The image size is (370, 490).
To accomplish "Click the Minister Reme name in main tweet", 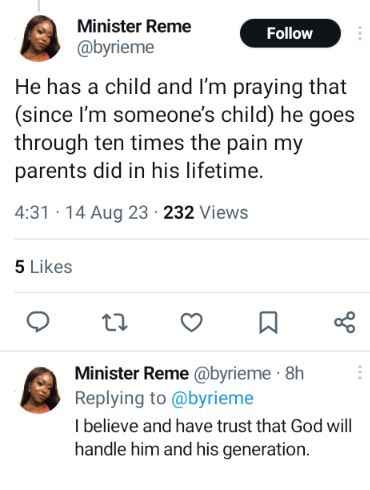I will pos(134,26).
